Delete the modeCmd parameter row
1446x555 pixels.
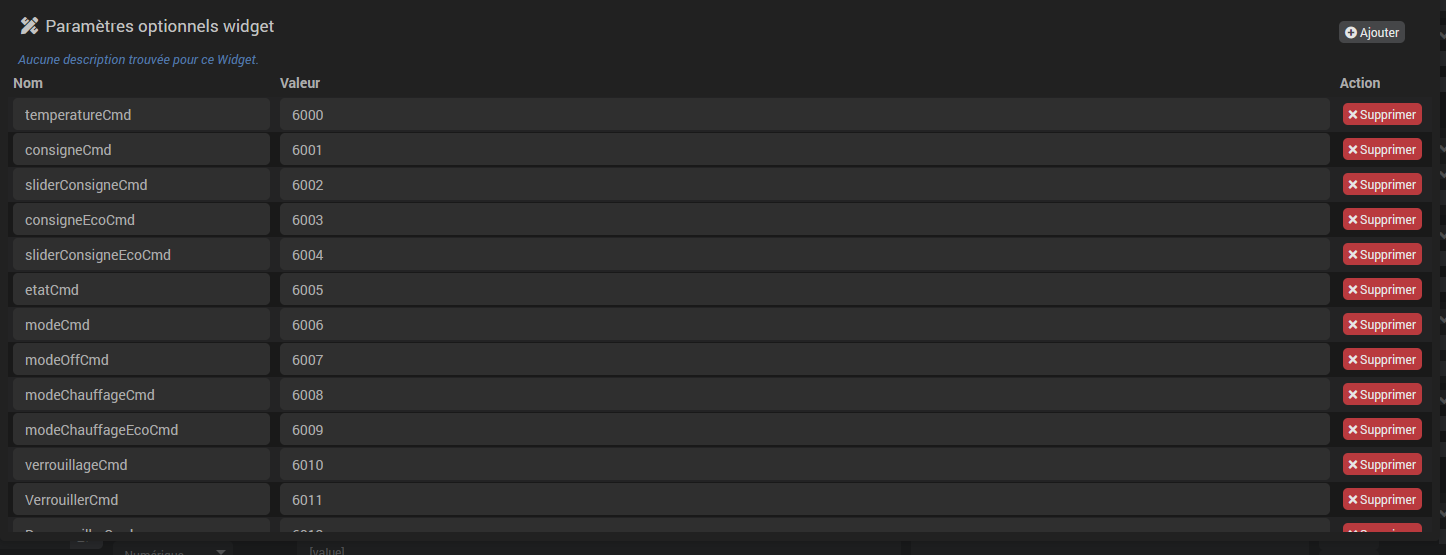point(1381,325)
